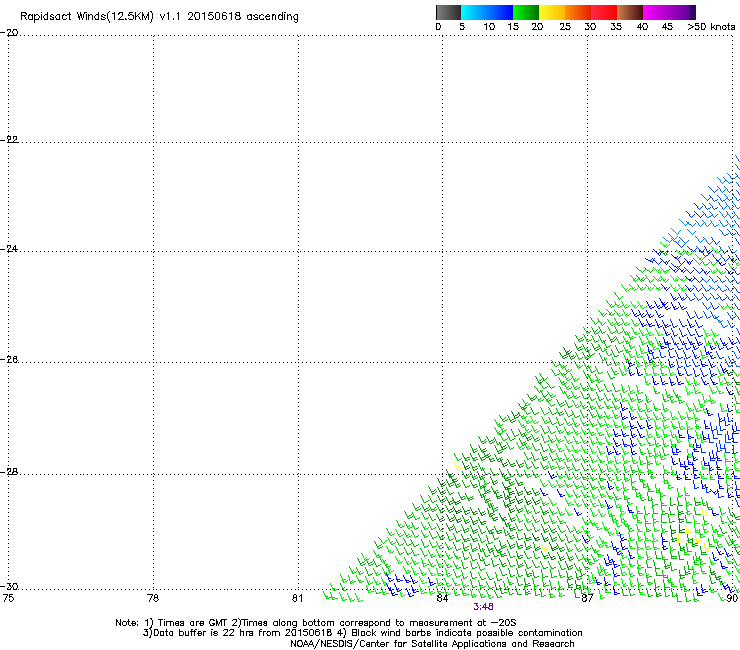Click the yellow 20-25 knots legend segment
This screenshot has width=740, height=650.
coord(552,12)
